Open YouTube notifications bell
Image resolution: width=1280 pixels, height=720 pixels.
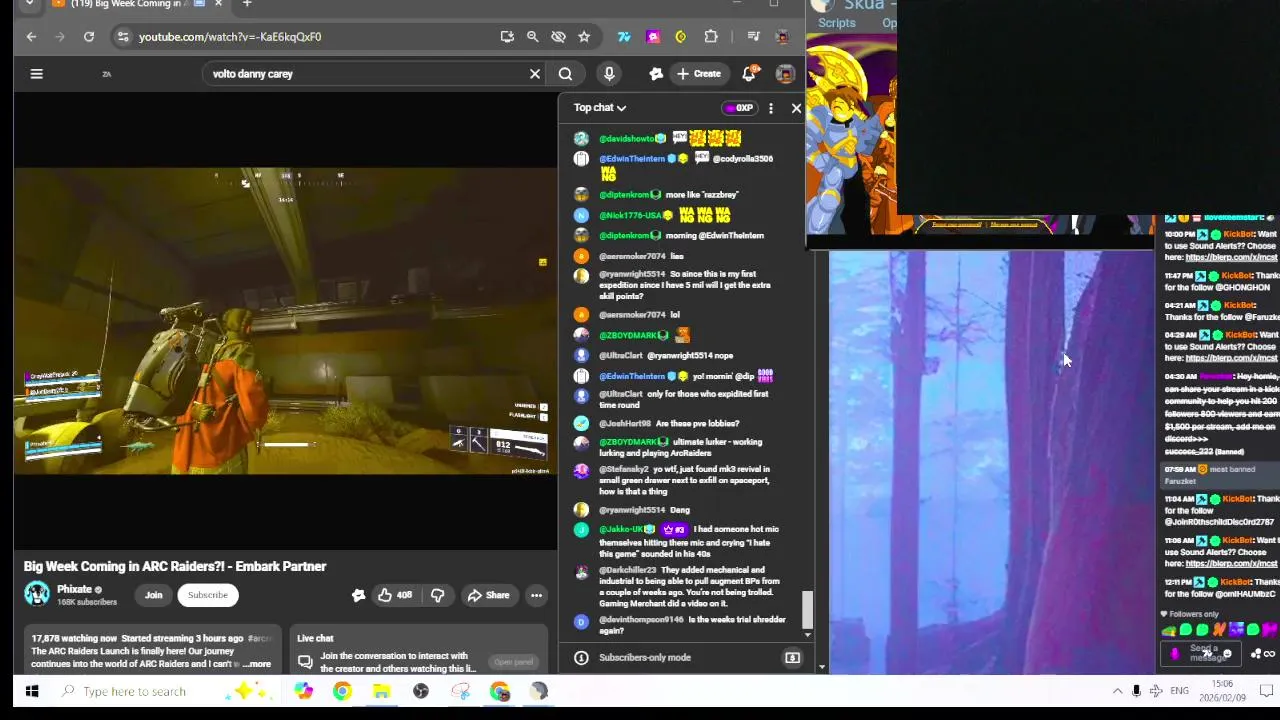click(x=749, y=73)
